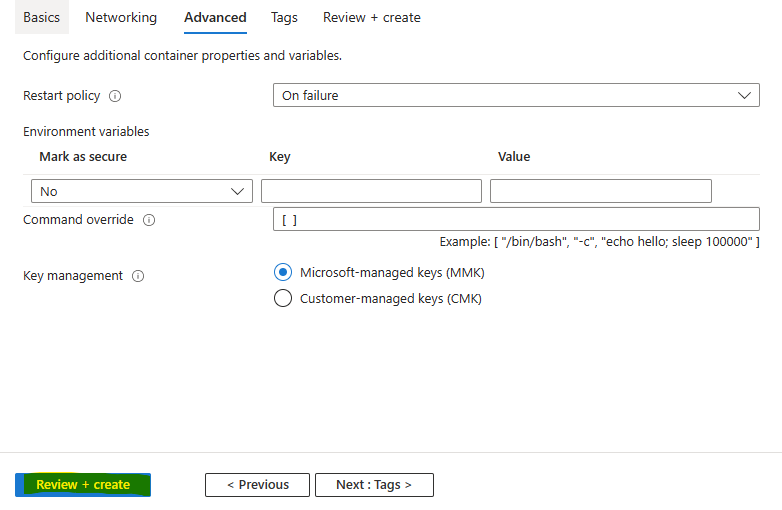The height and width of the screenshot is (510, 782).
Task: Click the Key column header
Action: pyautogui.click(x=280, y=157)
